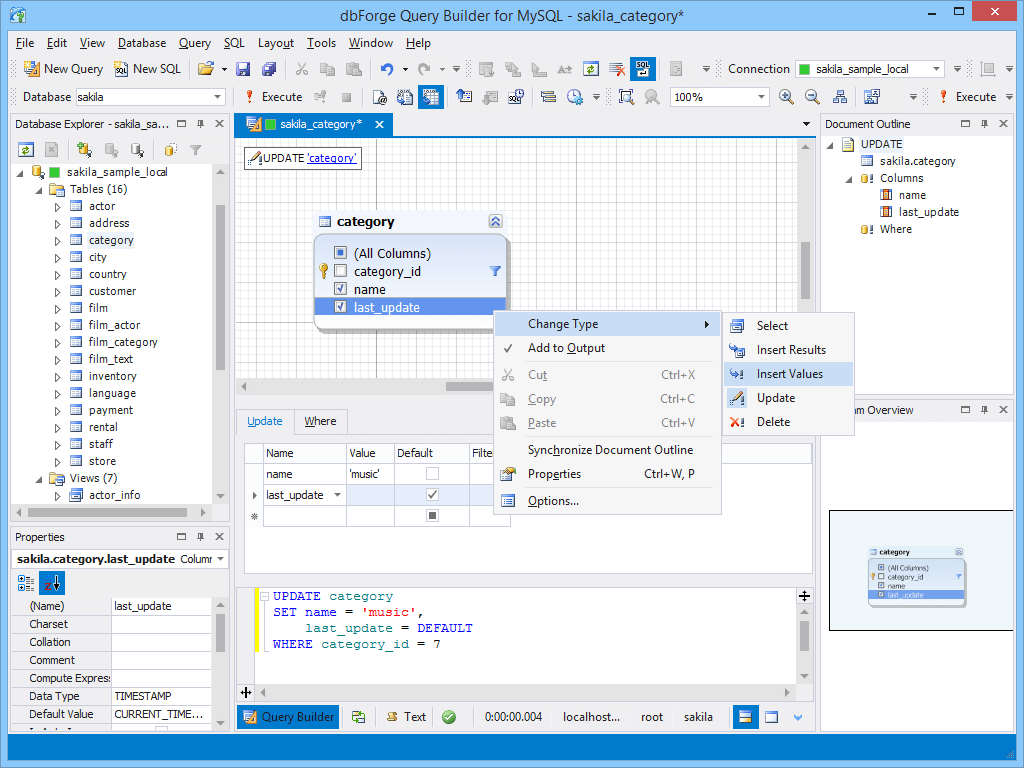The image size is (1024, 768).
Task: Toggle the Default checkbox for last_update row
Action: coord(432,494)
